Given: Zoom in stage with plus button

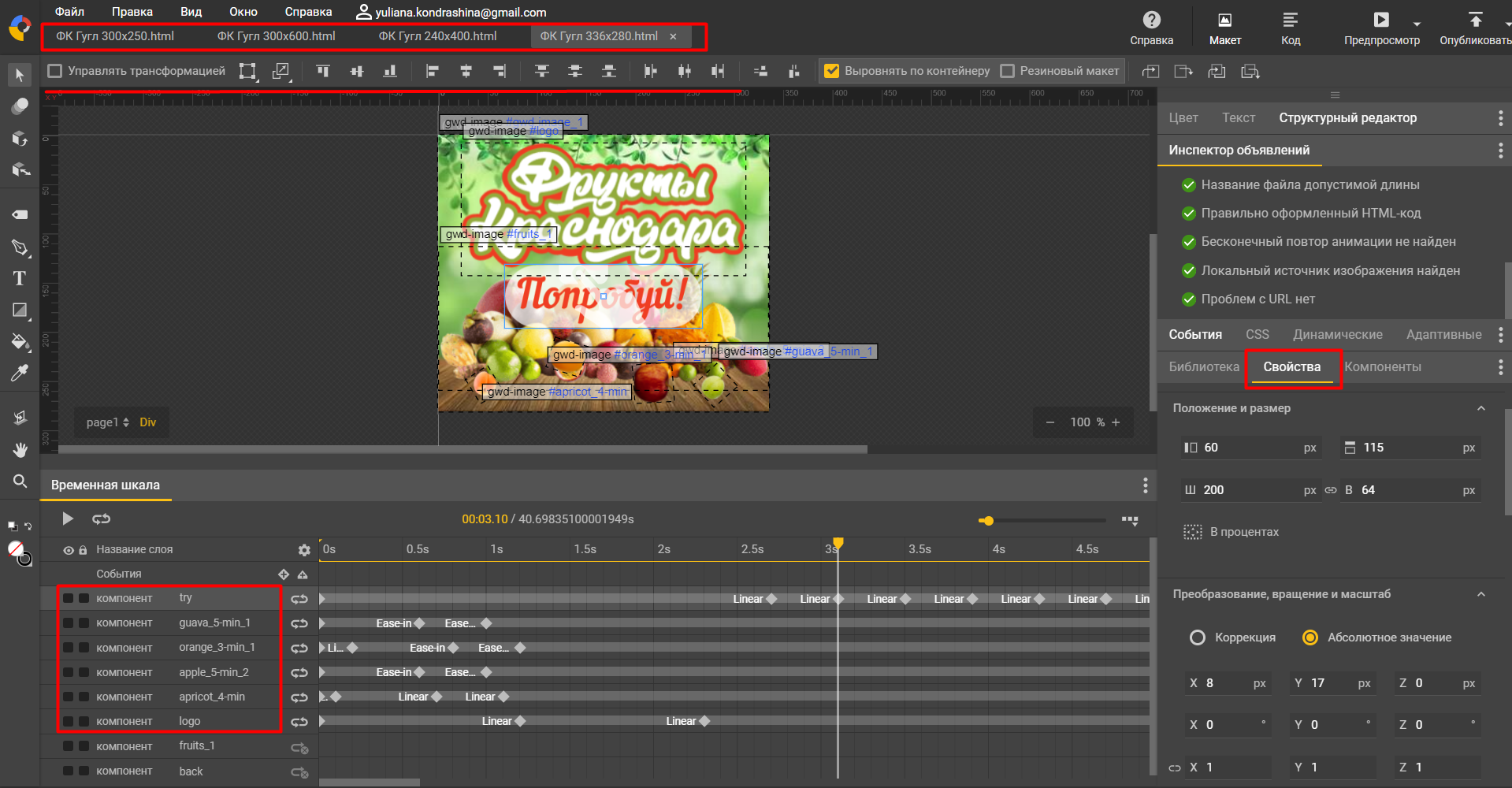Looking at the screenshot, I should click(x=1116, y=422).
